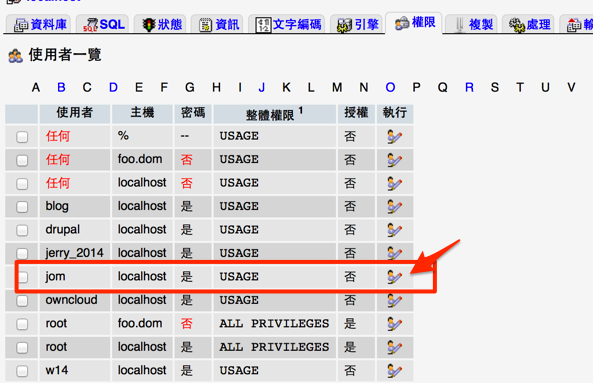Check the box for 任何 % row
Image resolution: width=593 pixels, height=383 pixels.
coord(22,136)
